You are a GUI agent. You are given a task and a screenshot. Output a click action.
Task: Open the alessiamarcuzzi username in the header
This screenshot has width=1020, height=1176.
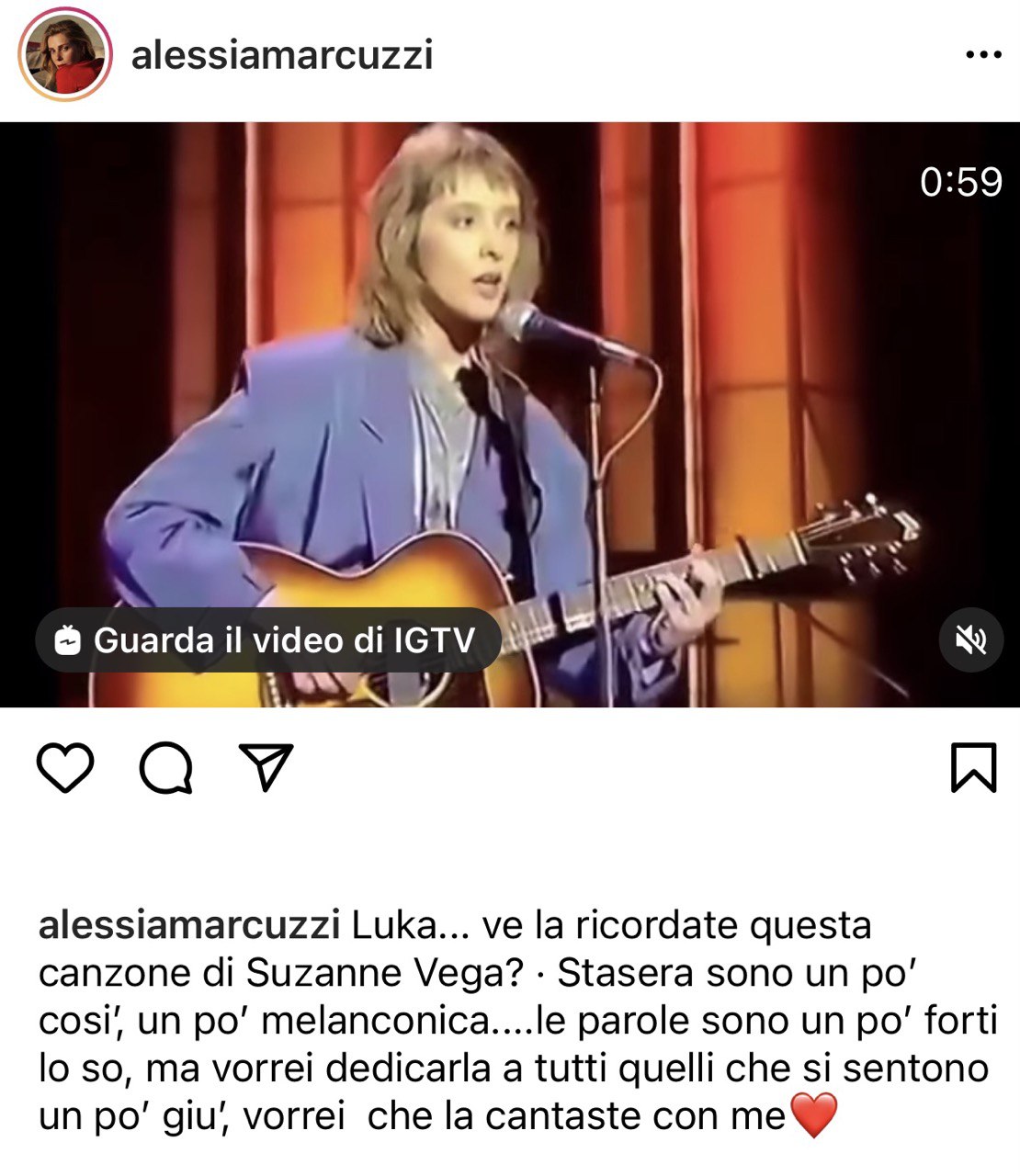coord(282,55)
